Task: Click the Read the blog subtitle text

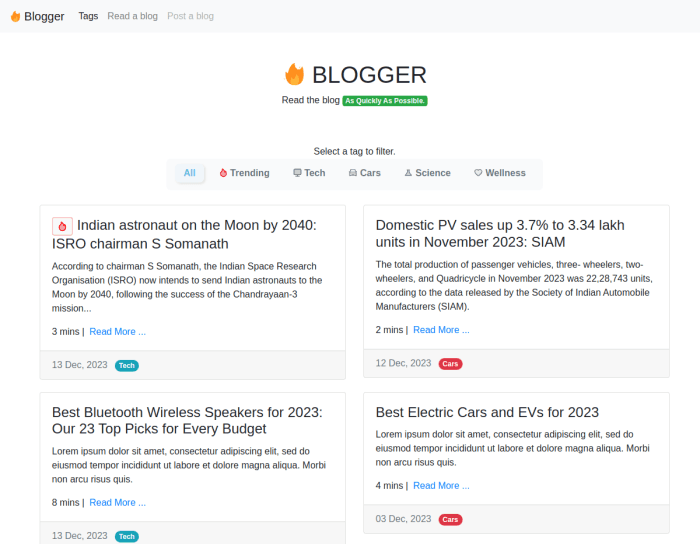Action: coord(311,100)
